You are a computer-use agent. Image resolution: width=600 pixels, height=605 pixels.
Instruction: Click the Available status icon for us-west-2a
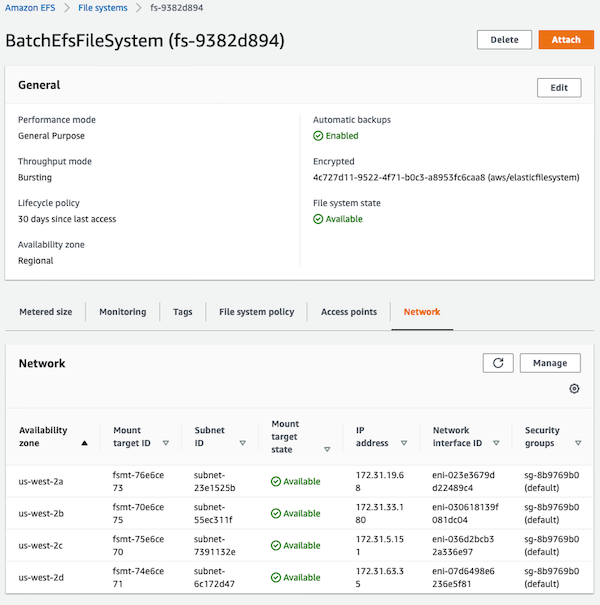pos(275,482)
